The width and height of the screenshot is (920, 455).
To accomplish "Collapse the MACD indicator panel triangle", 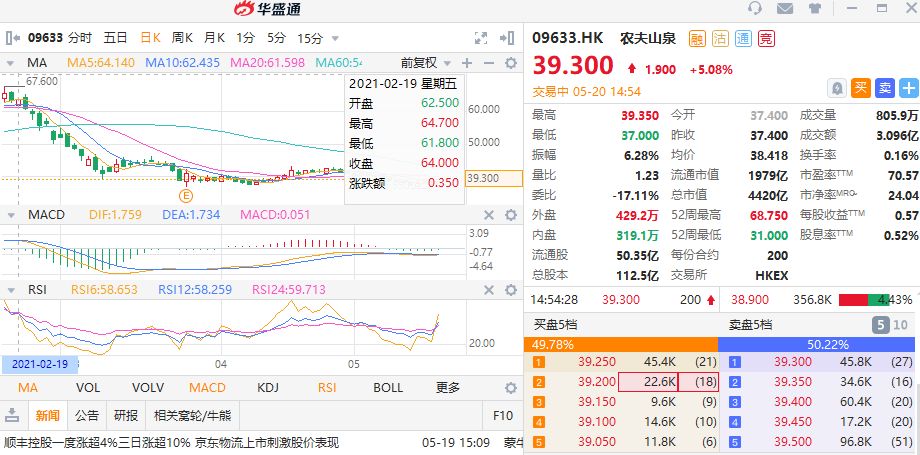I will [10, 215].
